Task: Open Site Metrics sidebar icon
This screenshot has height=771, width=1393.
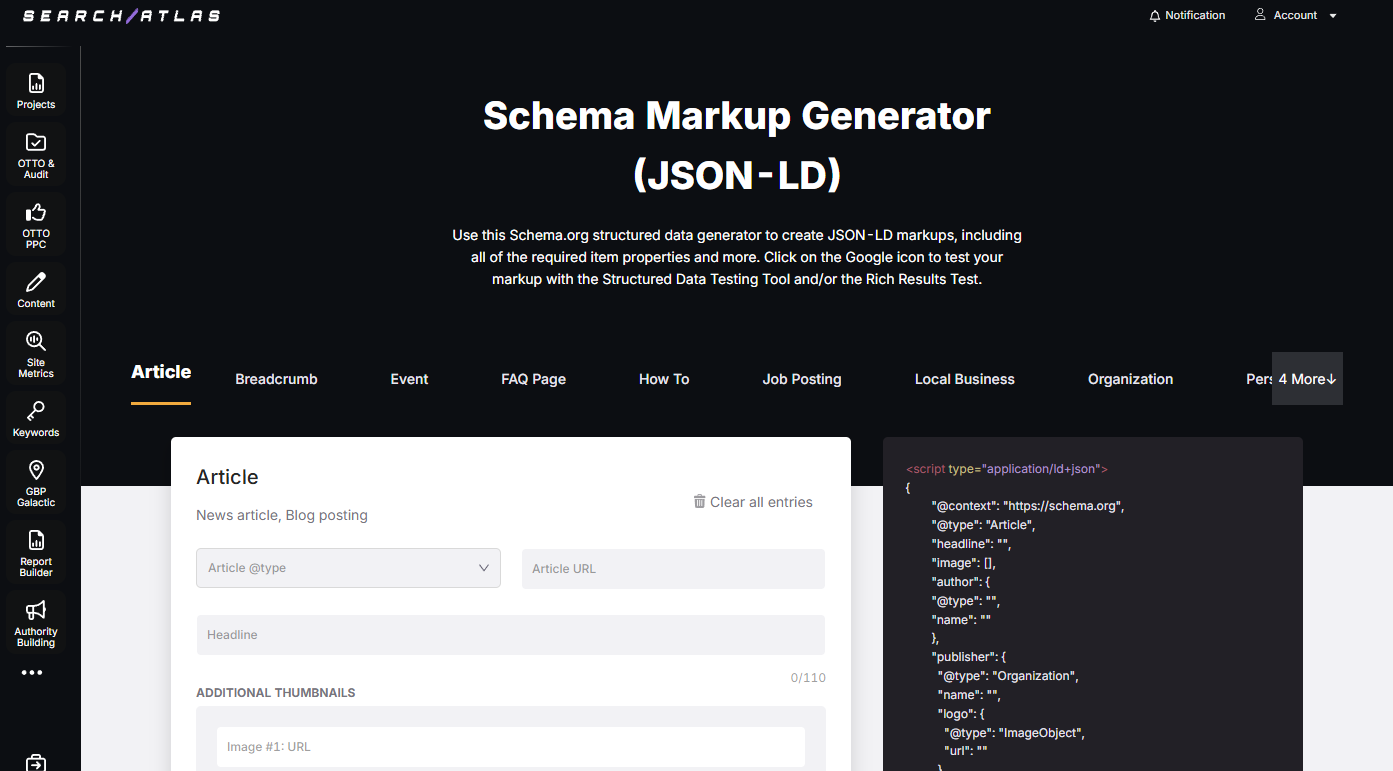Action: [x=36, y=342]
